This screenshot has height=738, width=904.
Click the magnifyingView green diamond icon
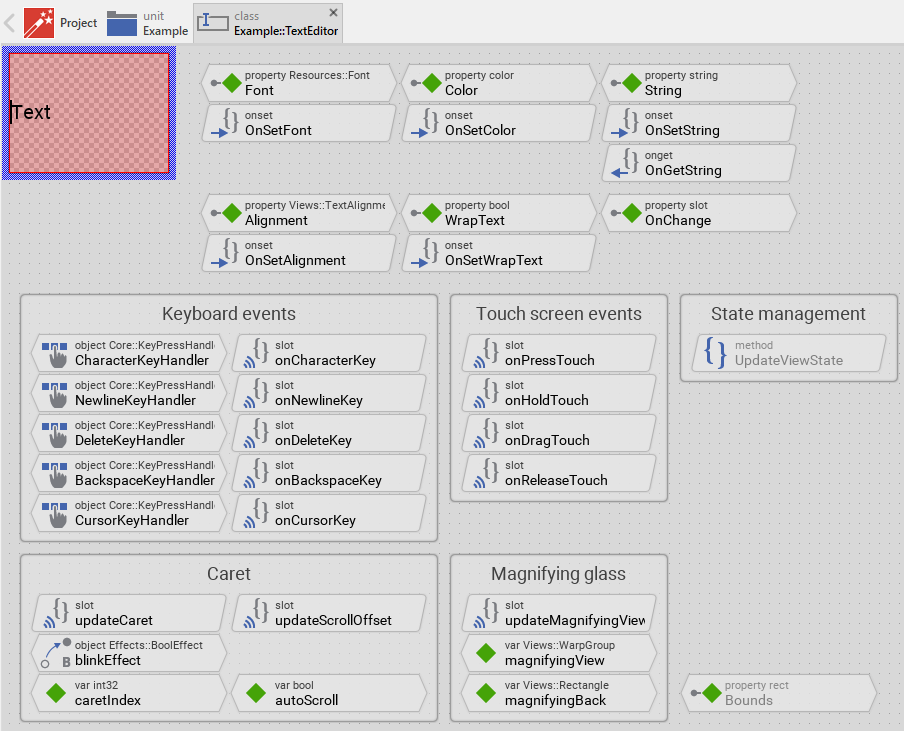tap(486, 653)
